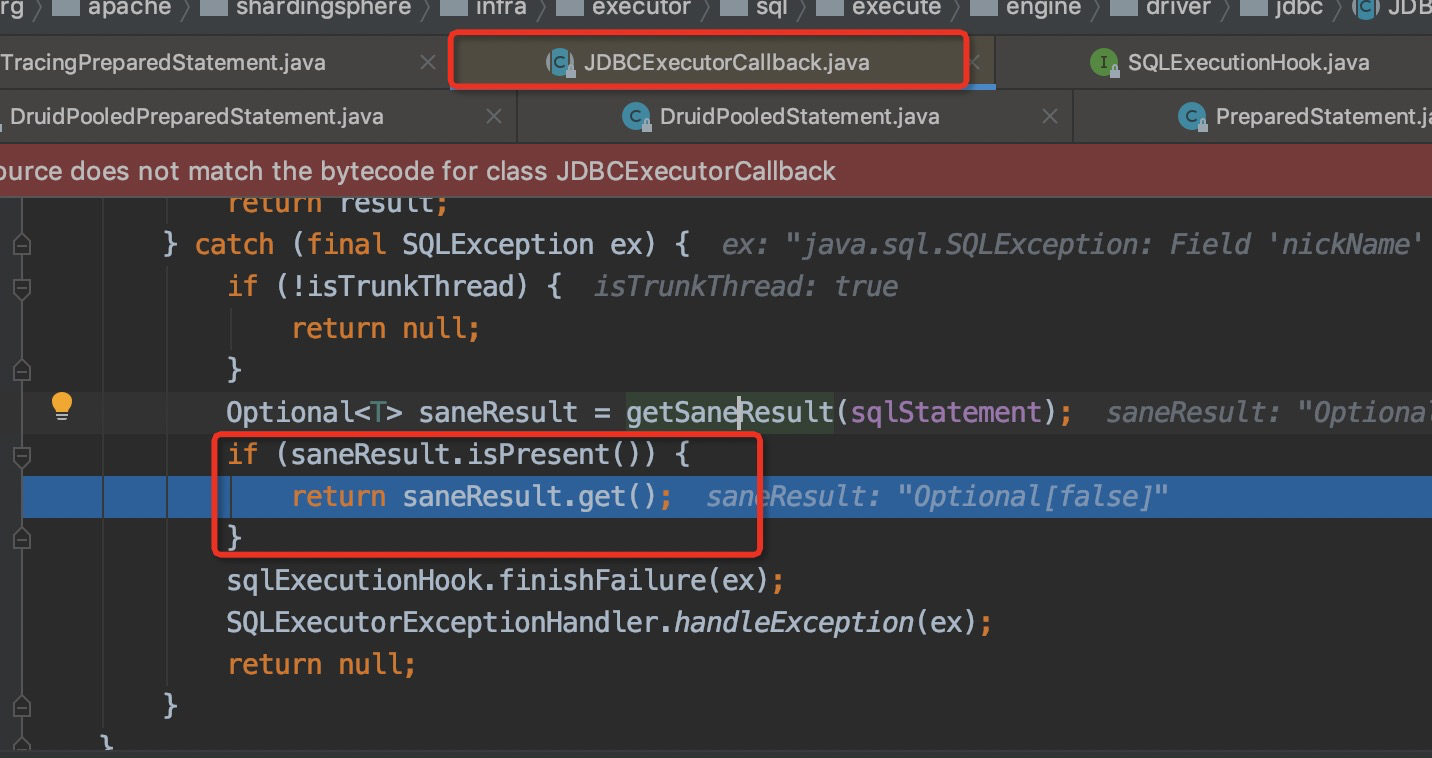Collapse the catch block using its gutter fold arrow
1432x758 pixels.
click(x=22, y=243)
